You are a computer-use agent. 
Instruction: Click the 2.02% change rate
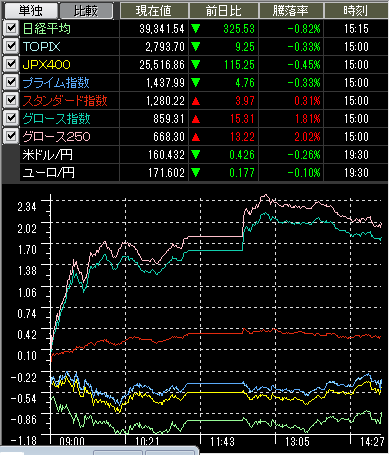pyautogui.click(x=307, y=137)
